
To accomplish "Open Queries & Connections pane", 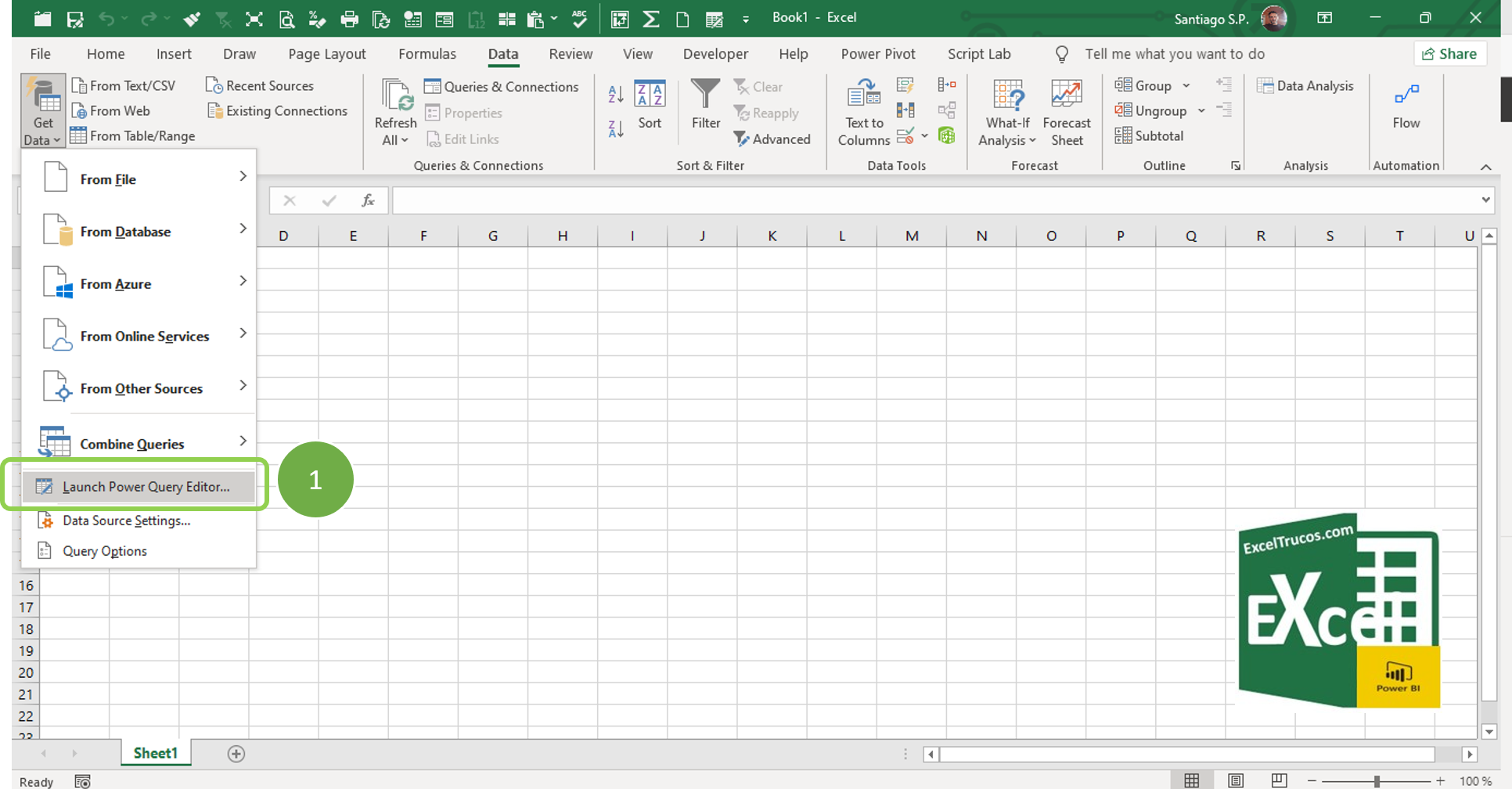I will 502,87.
